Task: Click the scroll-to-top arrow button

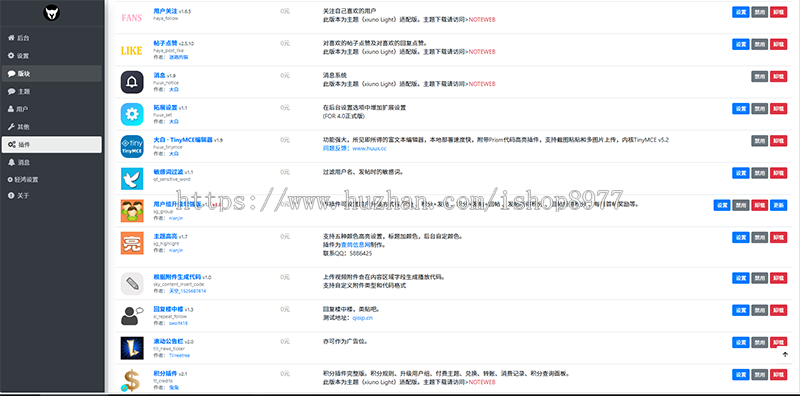Action: click(x=785, y=355)
